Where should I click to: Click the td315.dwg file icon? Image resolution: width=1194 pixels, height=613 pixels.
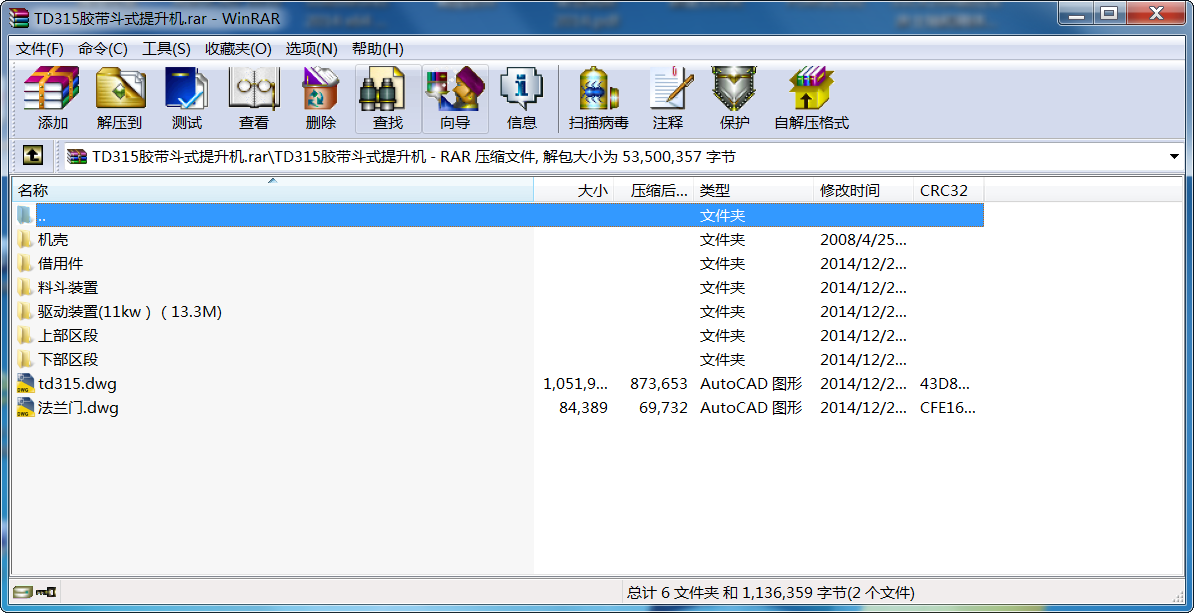click(x=25, y=383)
